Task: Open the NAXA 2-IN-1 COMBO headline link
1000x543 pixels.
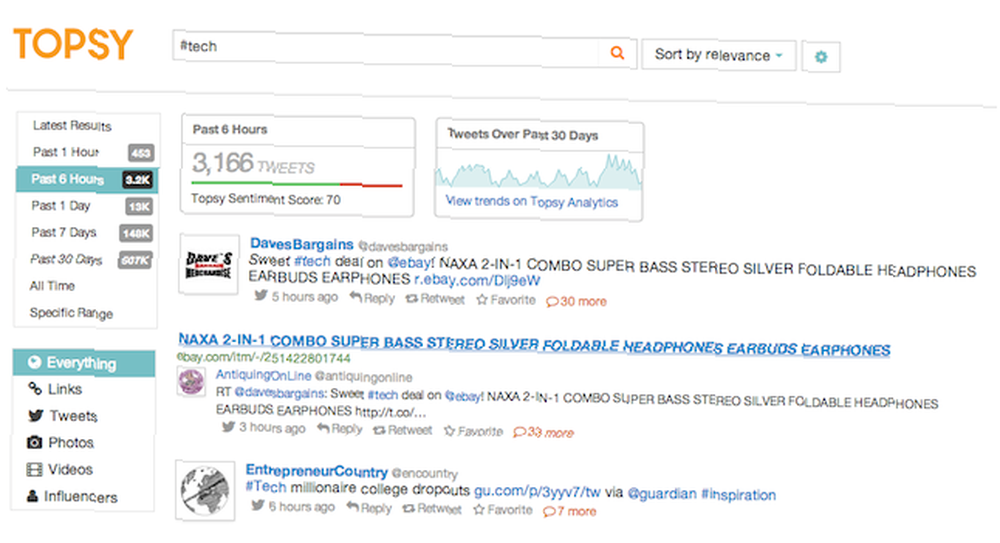Action: pos(534,345)
